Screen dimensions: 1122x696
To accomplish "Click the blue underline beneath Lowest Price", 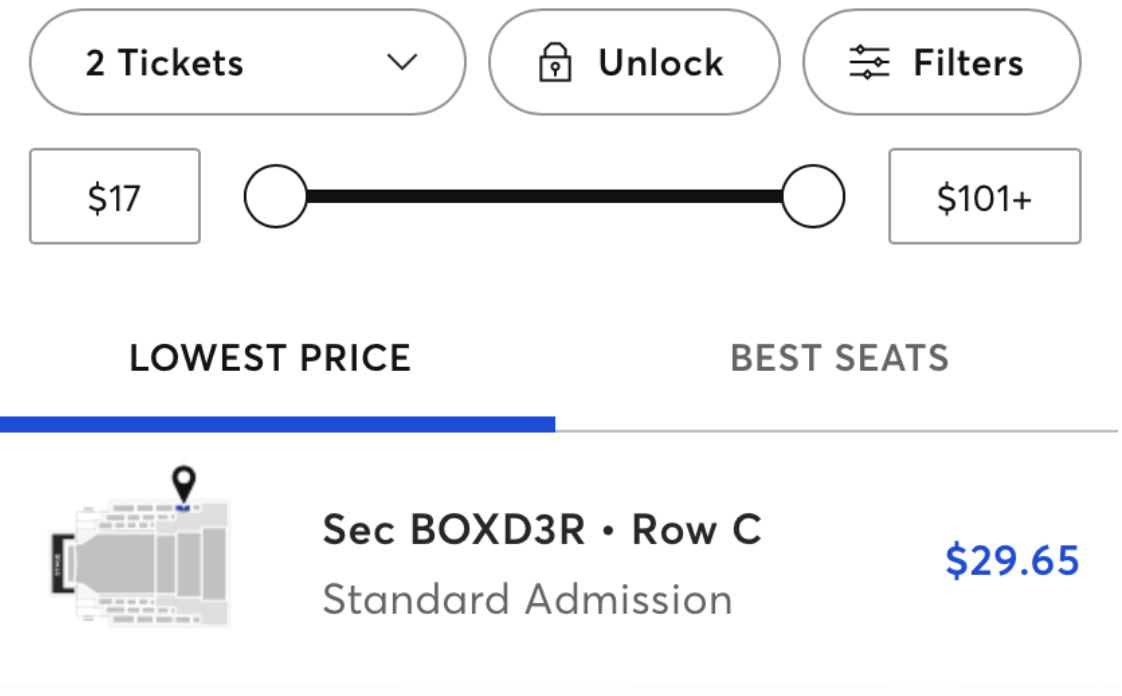I will tap(277, 424).
